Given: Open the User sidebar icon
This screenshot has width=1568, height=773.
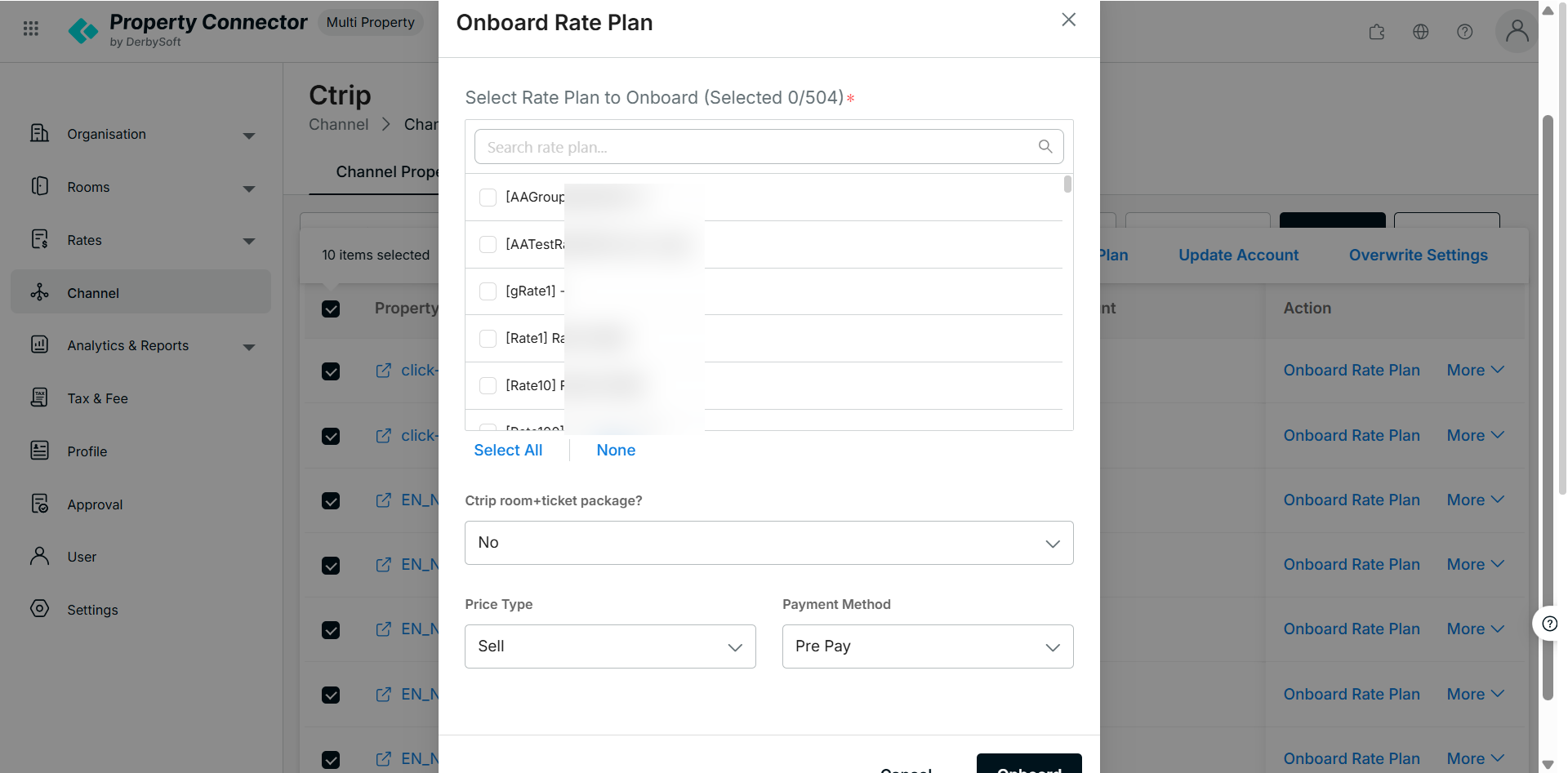Looking at the screenshot, I should pyautogui.click(x=39, y=556).
